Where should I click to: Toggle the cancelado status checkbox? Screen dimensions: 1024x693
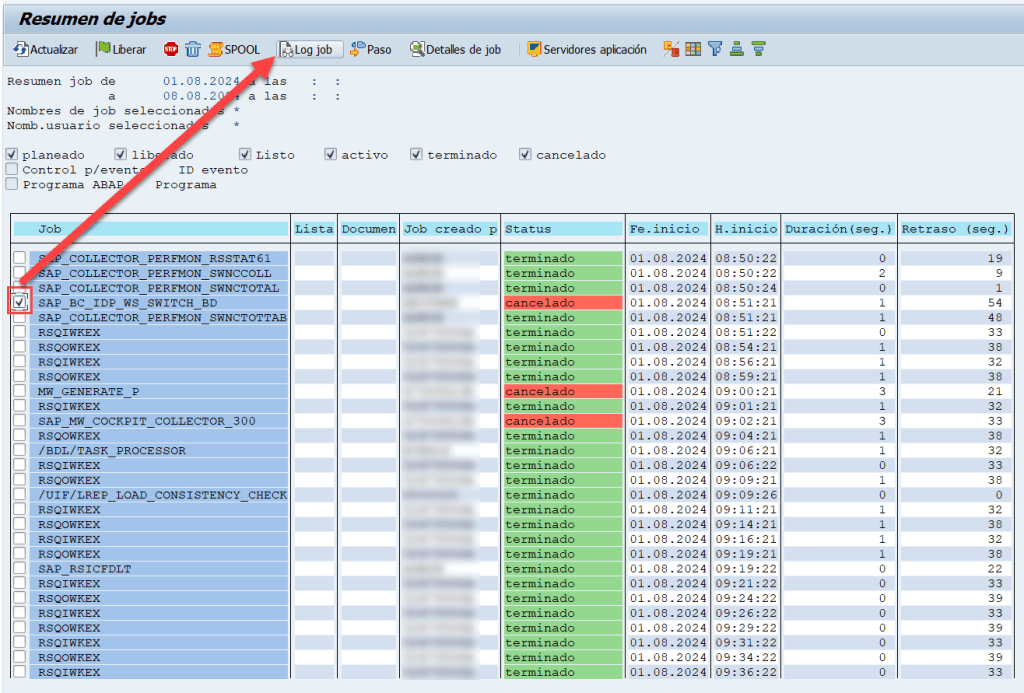click(526, 155)
